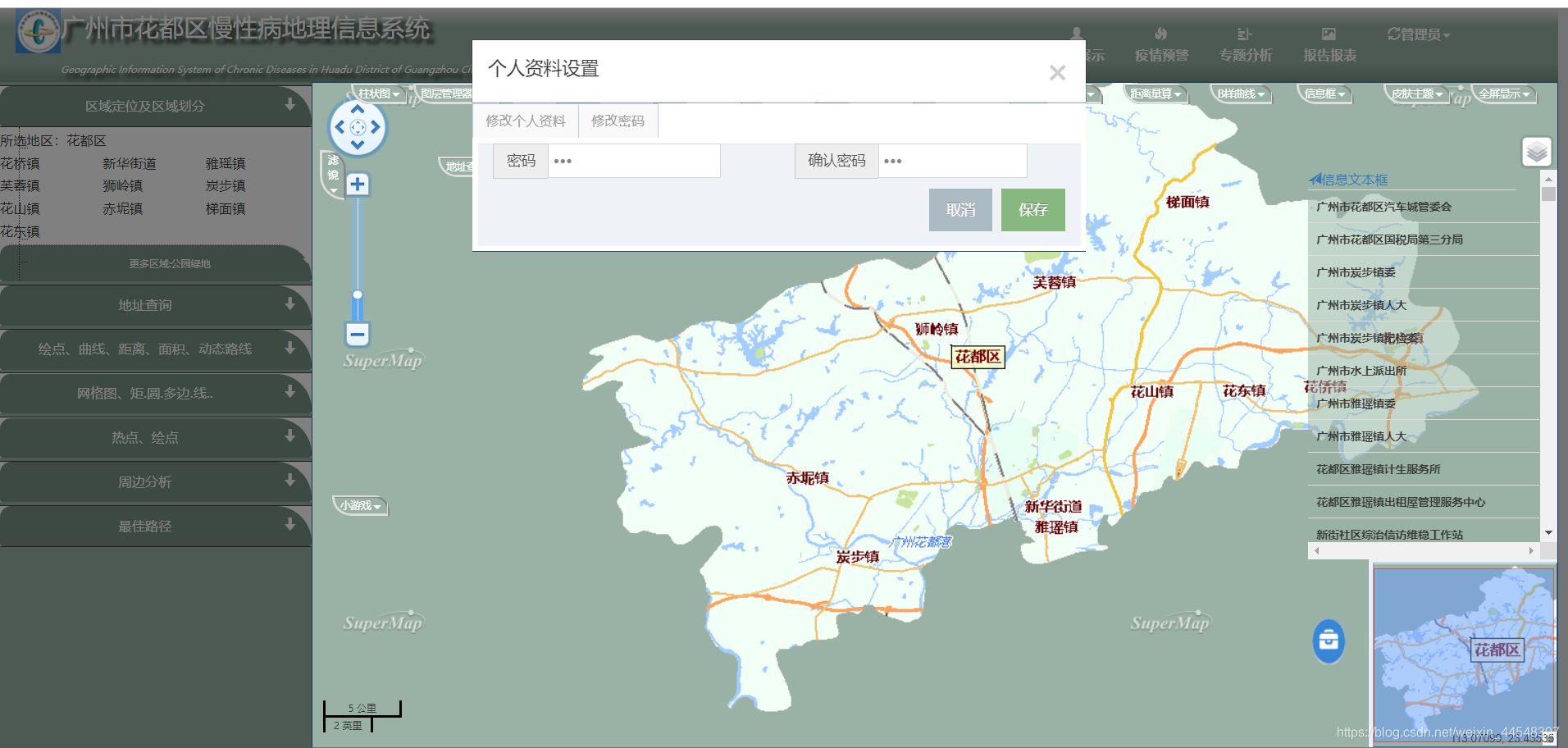Click the 密码 input field
The width and height of the screenshot is (1568, 748).
[634, 161]
